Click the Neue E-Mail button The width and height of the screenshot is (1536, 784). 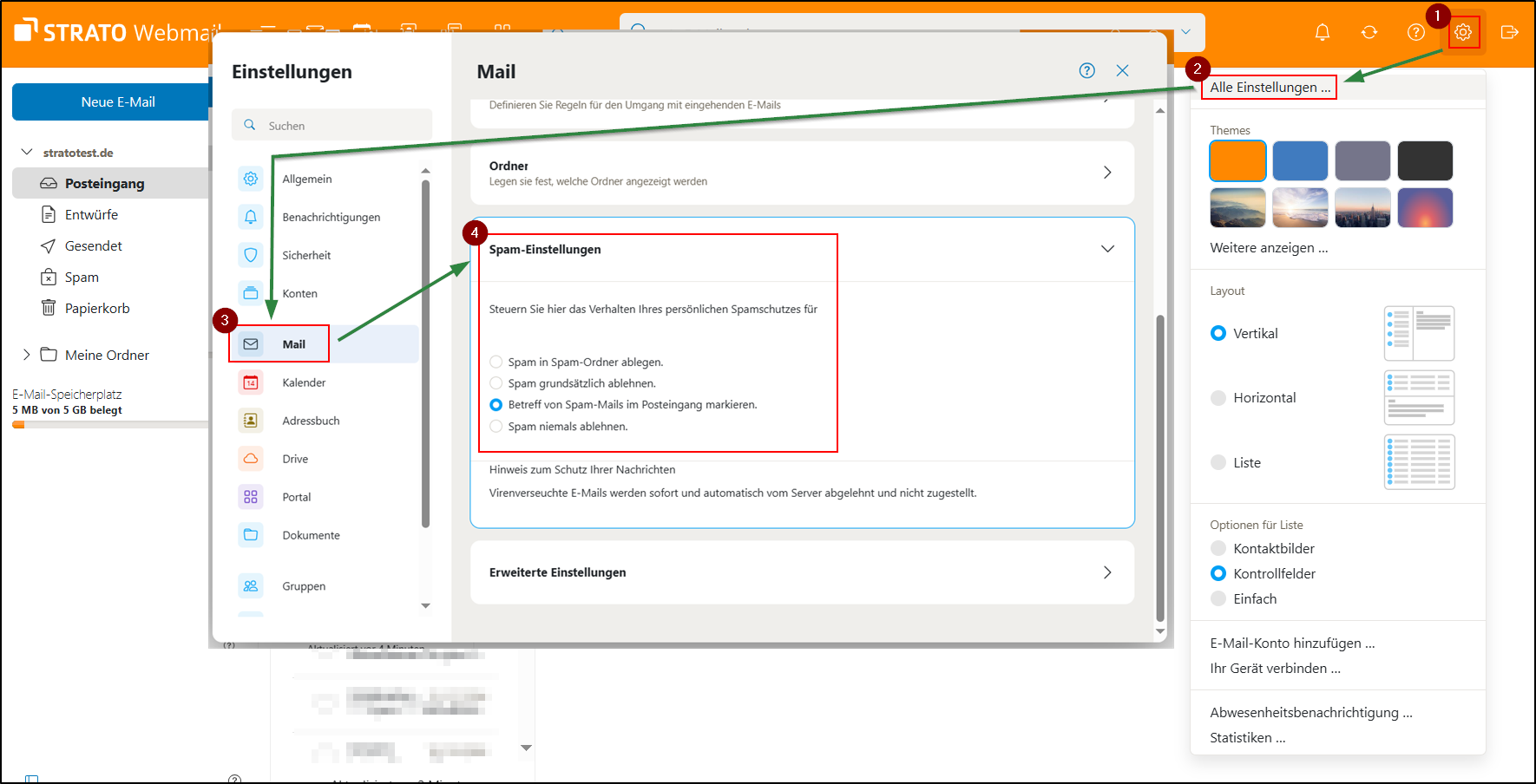pos(118,102)
